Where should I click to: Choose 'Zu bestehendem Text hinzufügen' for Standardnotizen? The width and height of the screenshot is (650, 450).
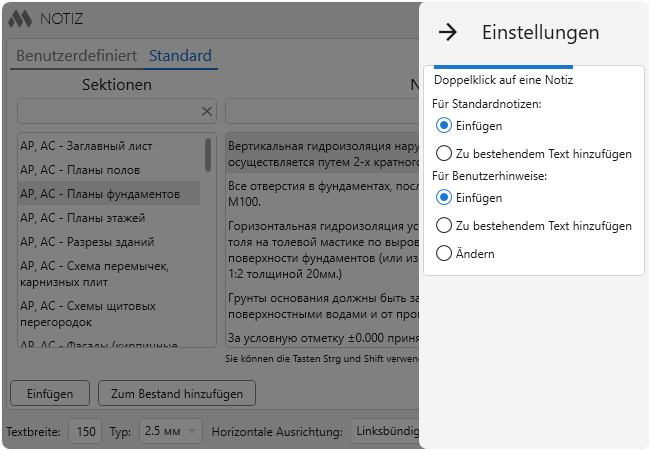click(444, 154)
